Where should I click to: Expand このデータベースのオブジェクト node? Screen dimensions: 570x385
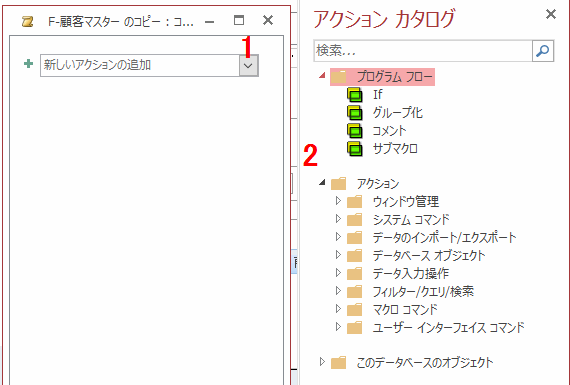coord(322,361)
